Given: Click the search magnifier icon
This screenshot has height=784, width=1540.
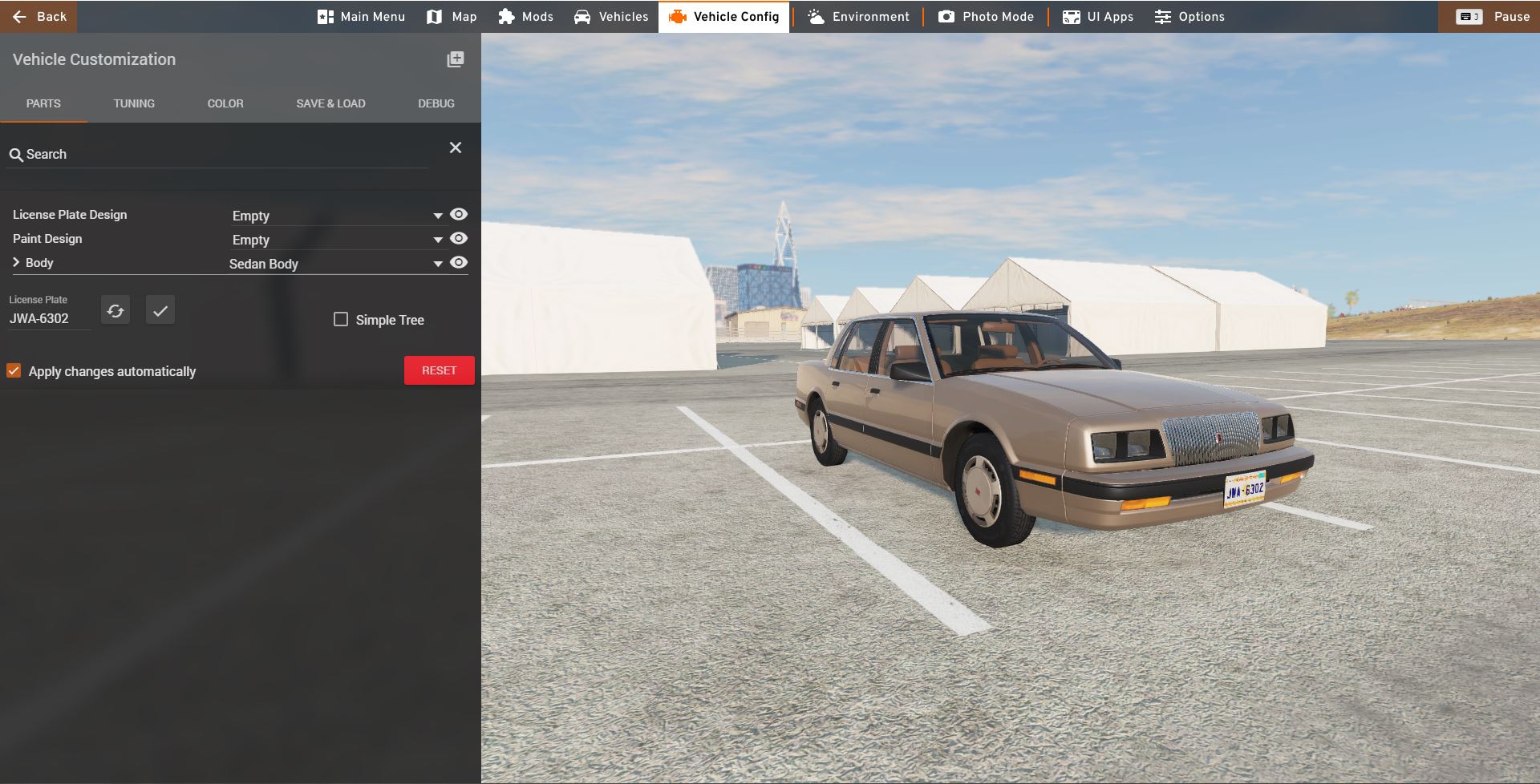Looking at the screenshot, I should pos(15,155).
